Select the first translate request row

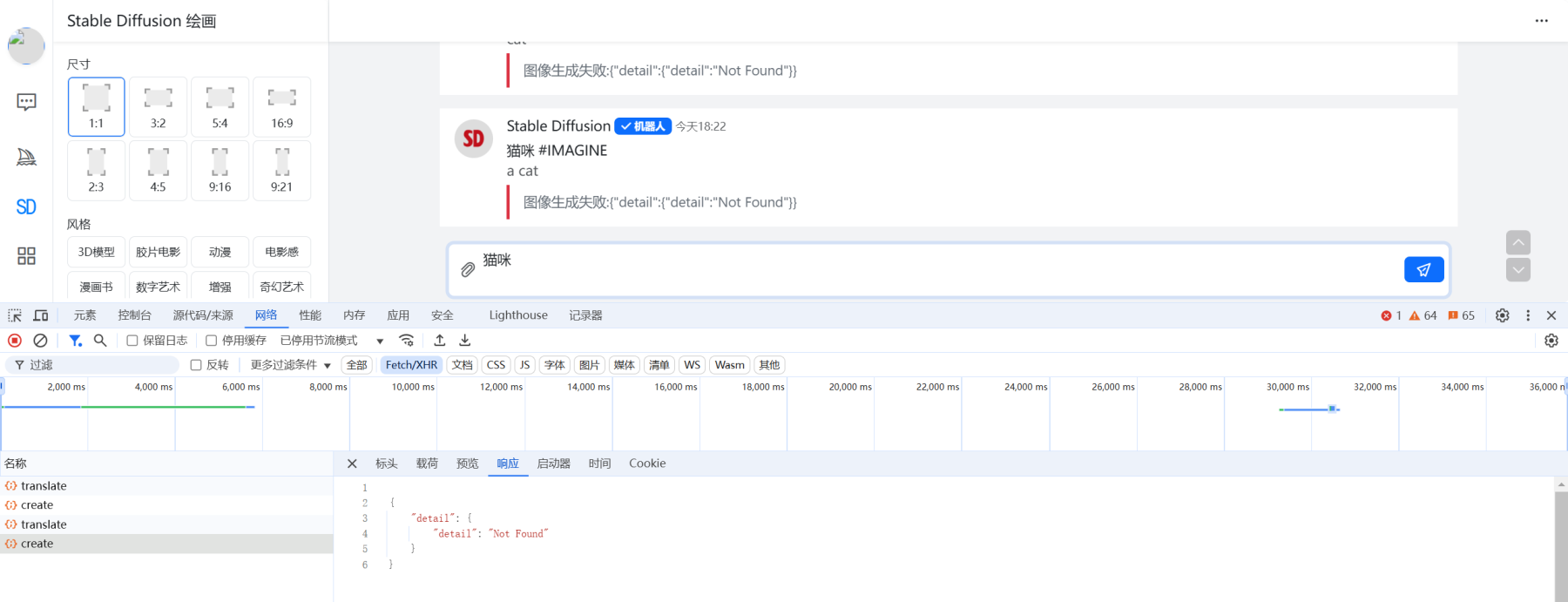pyautogui.click(x=166, y=486)
